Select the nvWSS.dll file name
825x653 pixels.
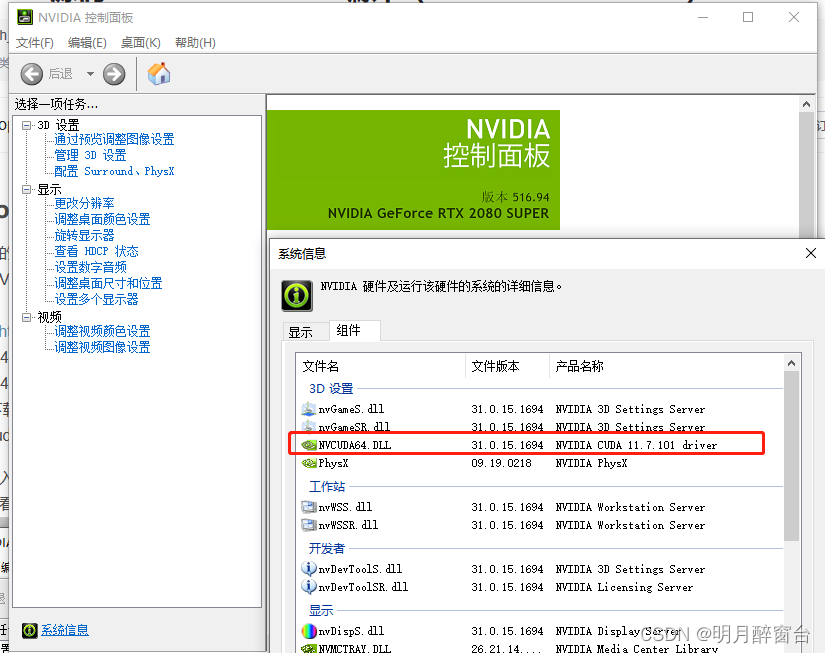click(345, 507)
